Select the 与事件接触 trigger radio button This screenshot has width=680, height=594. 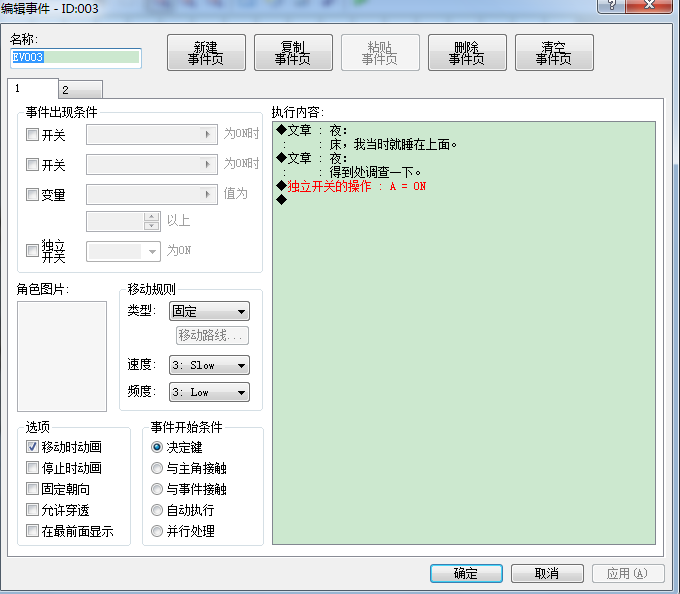(157, 489)
